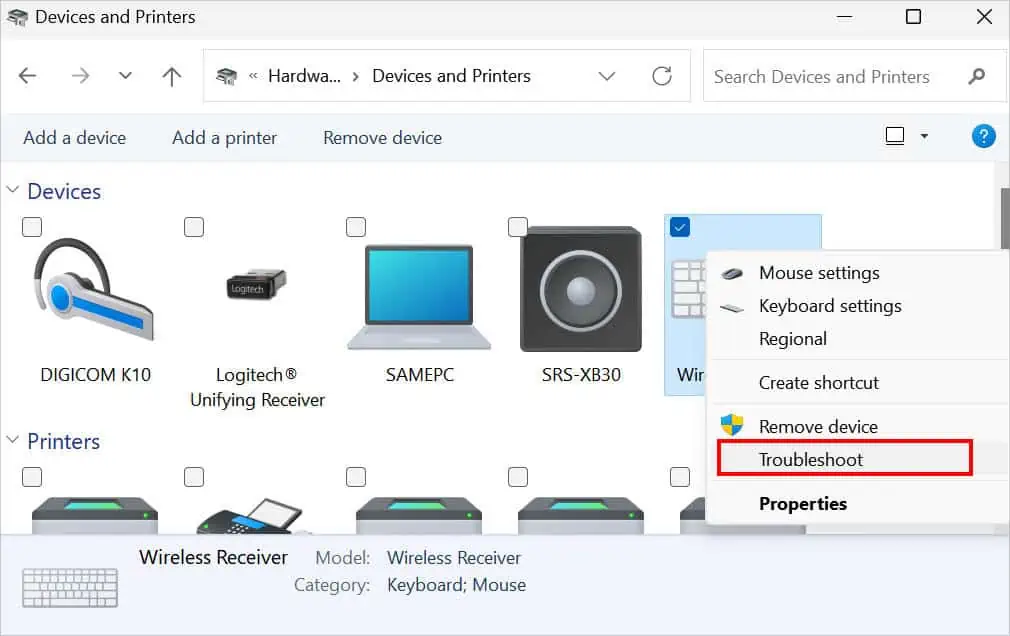Select the SAMEPC laptop icon
Screen dimensions: 1010x636
(418, 290)
